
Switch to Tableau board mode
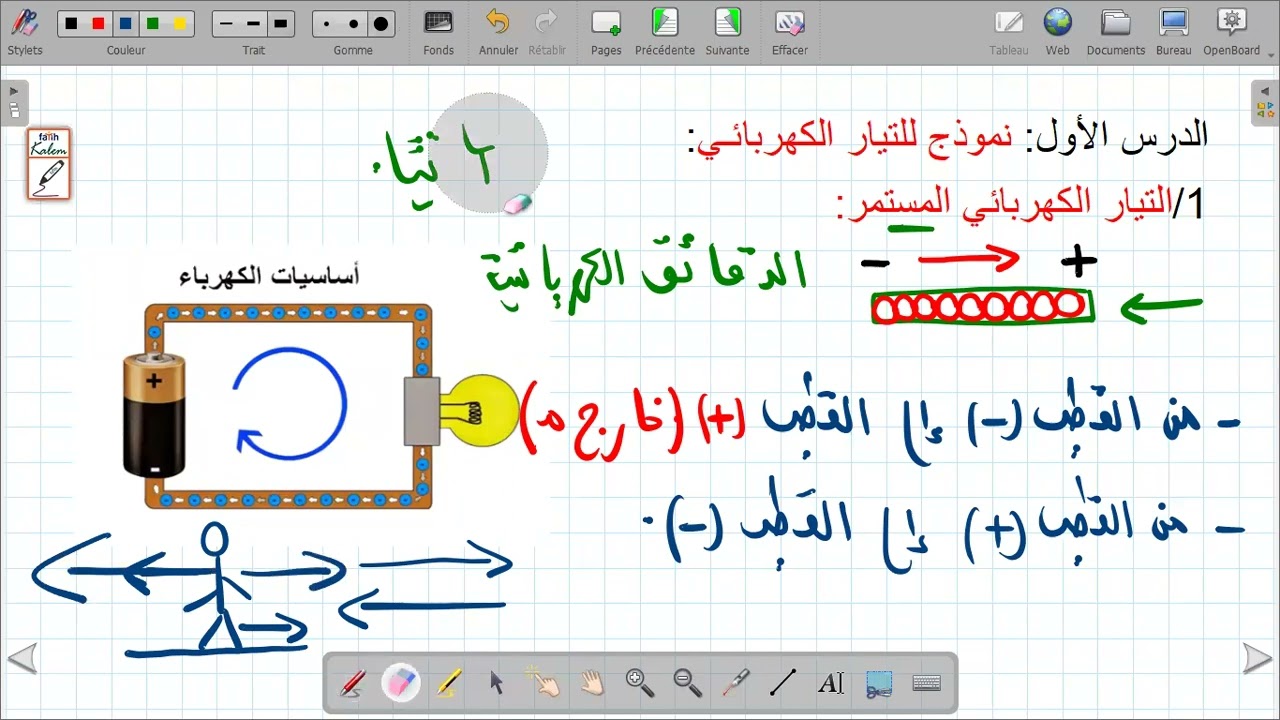[x=1009, y=31]
